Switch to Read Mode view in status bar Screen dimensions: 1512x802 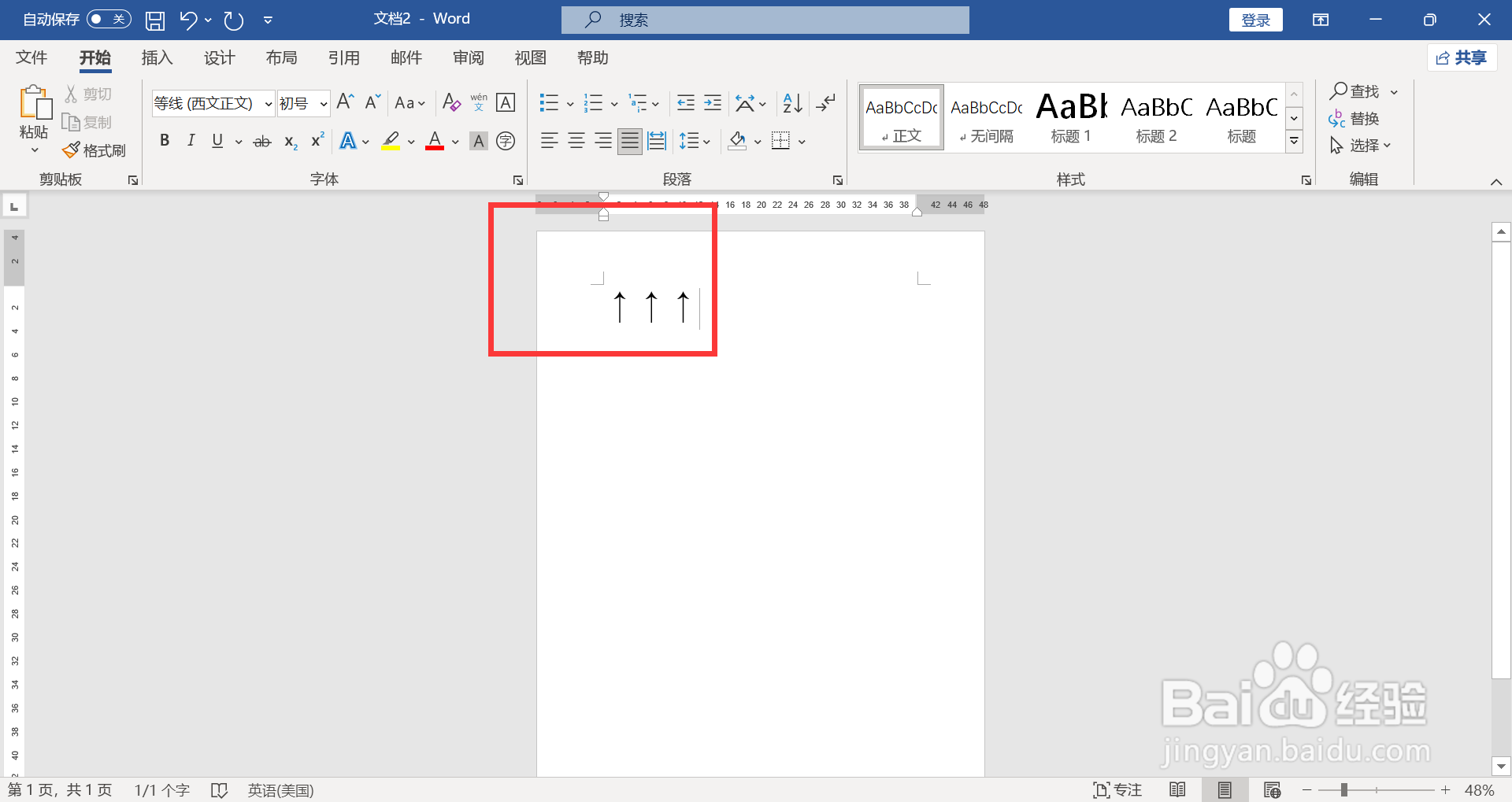(1177, 789)
